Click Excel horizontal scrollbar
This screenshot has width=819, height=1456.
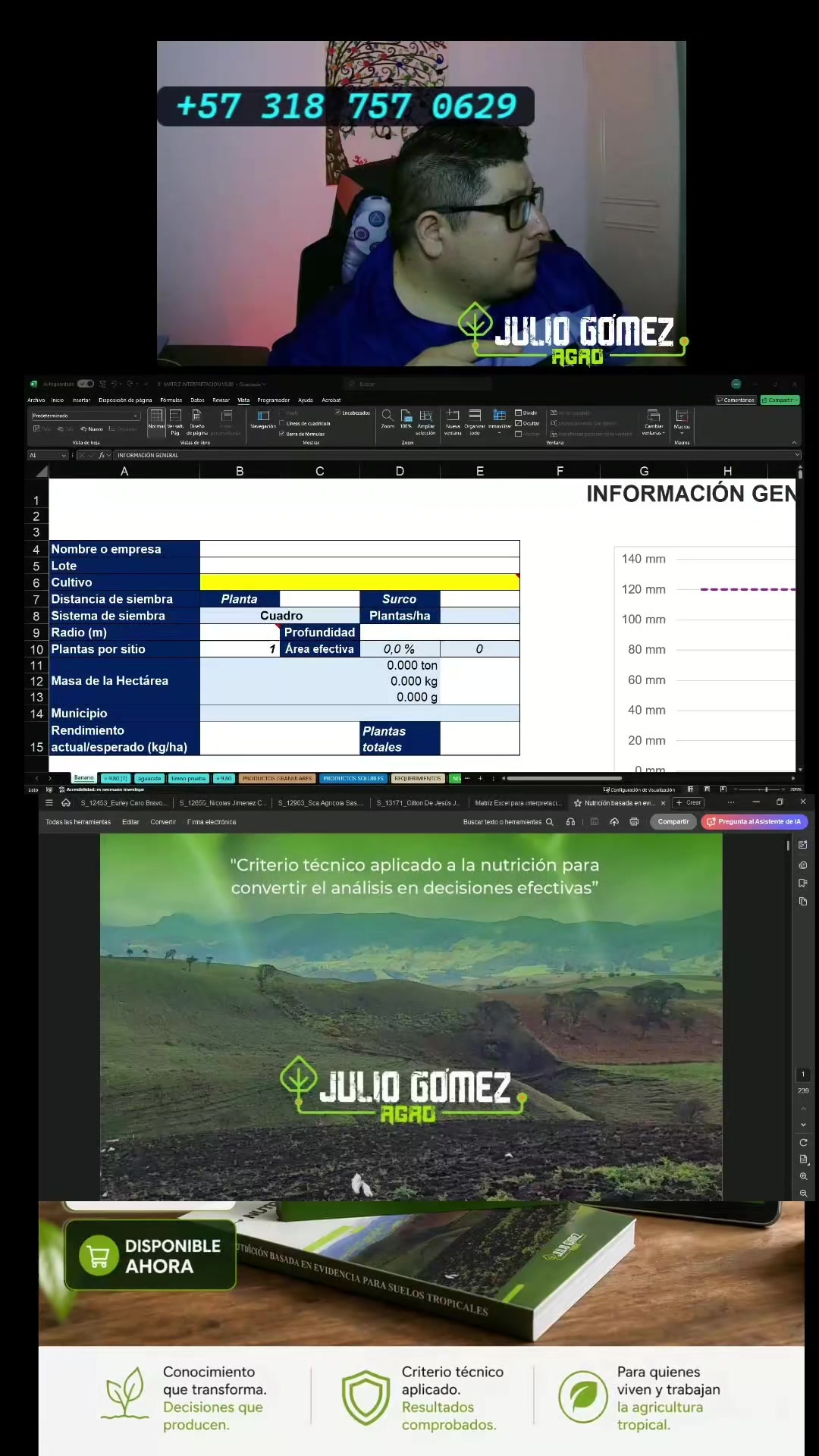tap(564, 778)
